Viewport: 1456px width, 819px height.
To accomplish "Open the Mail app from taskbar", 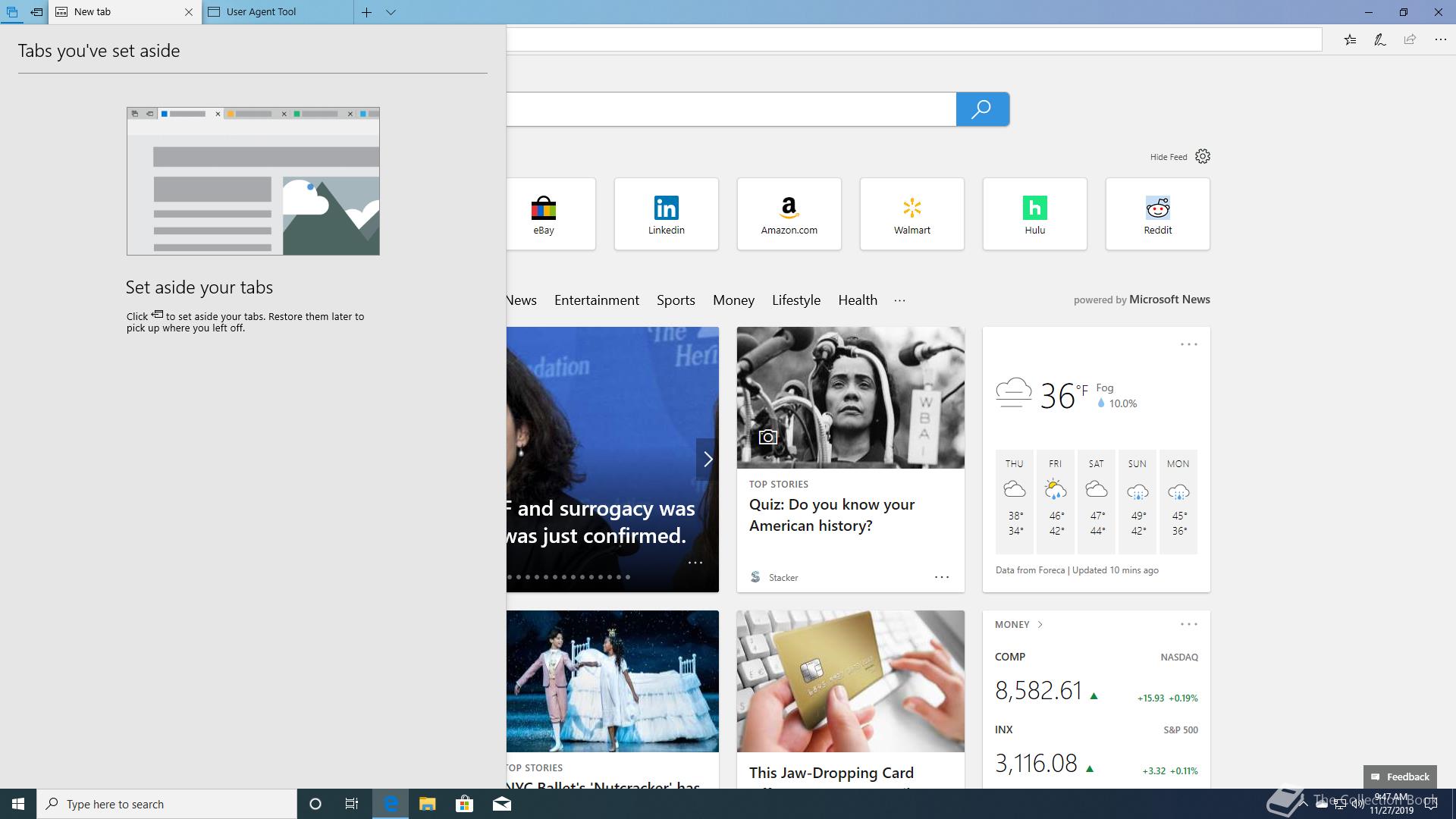I will point(501,804).
